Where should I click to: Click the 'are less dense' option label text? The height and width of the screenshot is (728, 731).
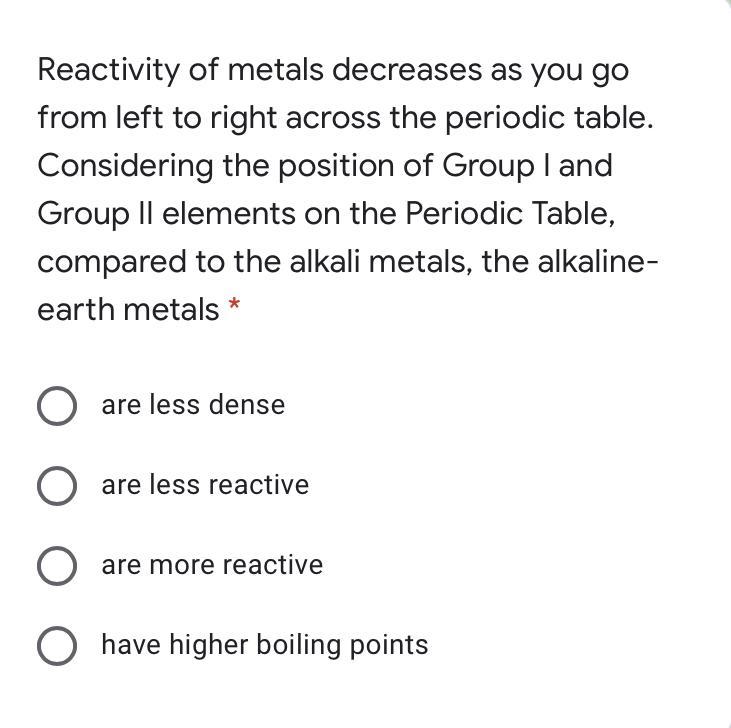193,404
